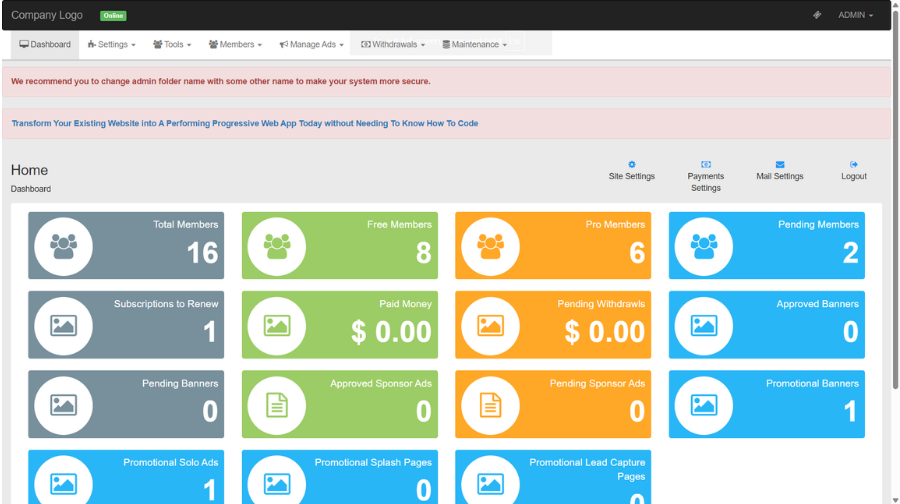Click the Pro Members group icon

point(490,246)
